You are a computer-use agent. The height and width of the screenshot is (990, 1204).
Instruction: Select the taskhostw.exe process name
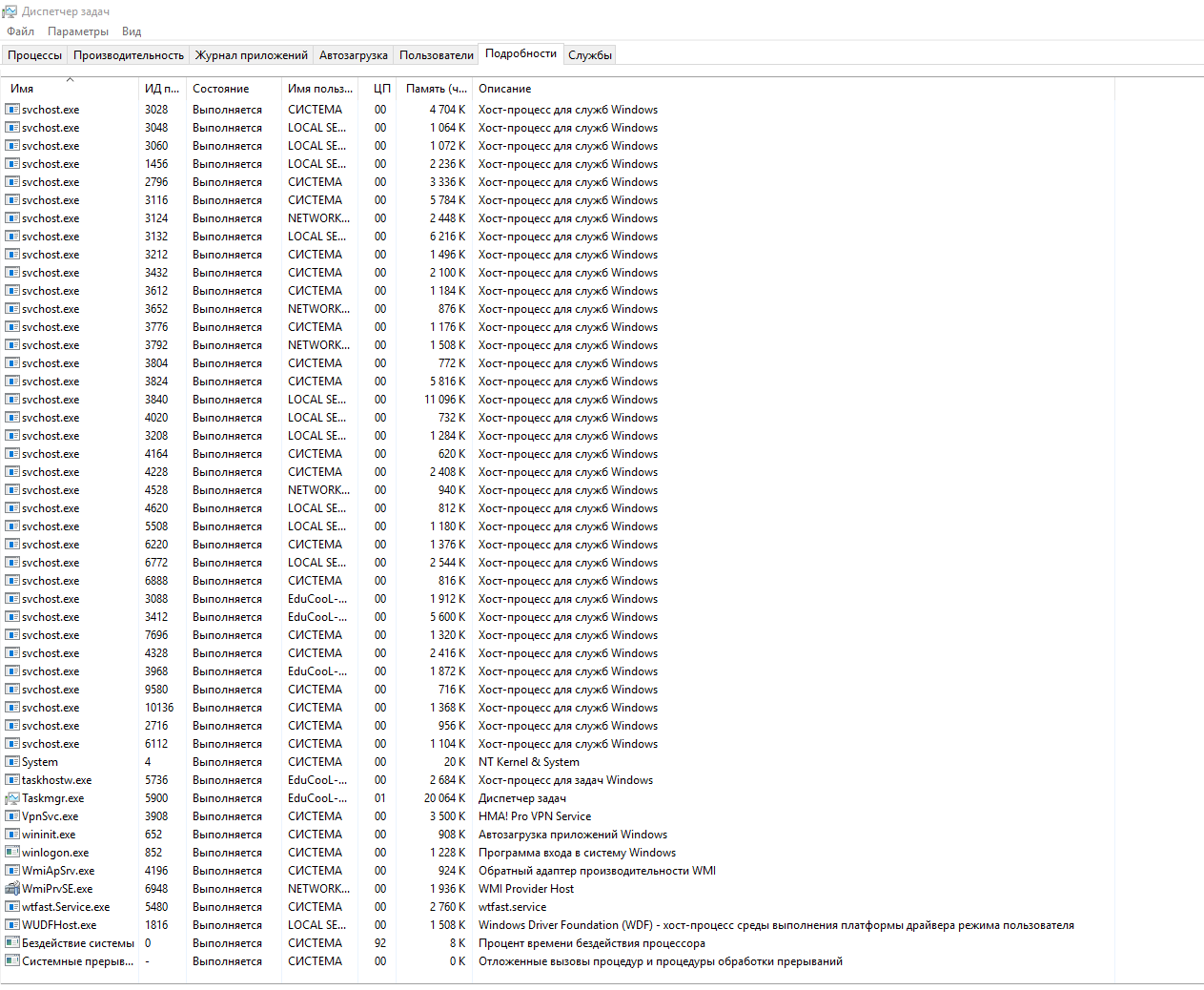(57, 780)
